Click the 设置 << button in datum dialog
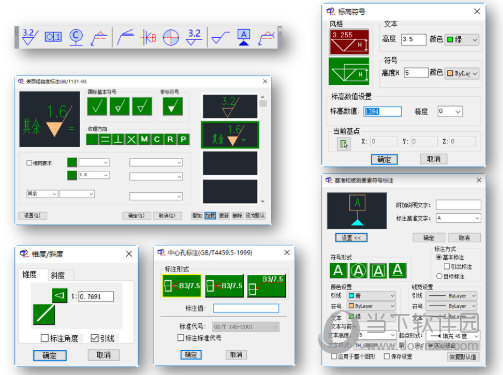The image size is (503, 375). [x=351, y=238]
